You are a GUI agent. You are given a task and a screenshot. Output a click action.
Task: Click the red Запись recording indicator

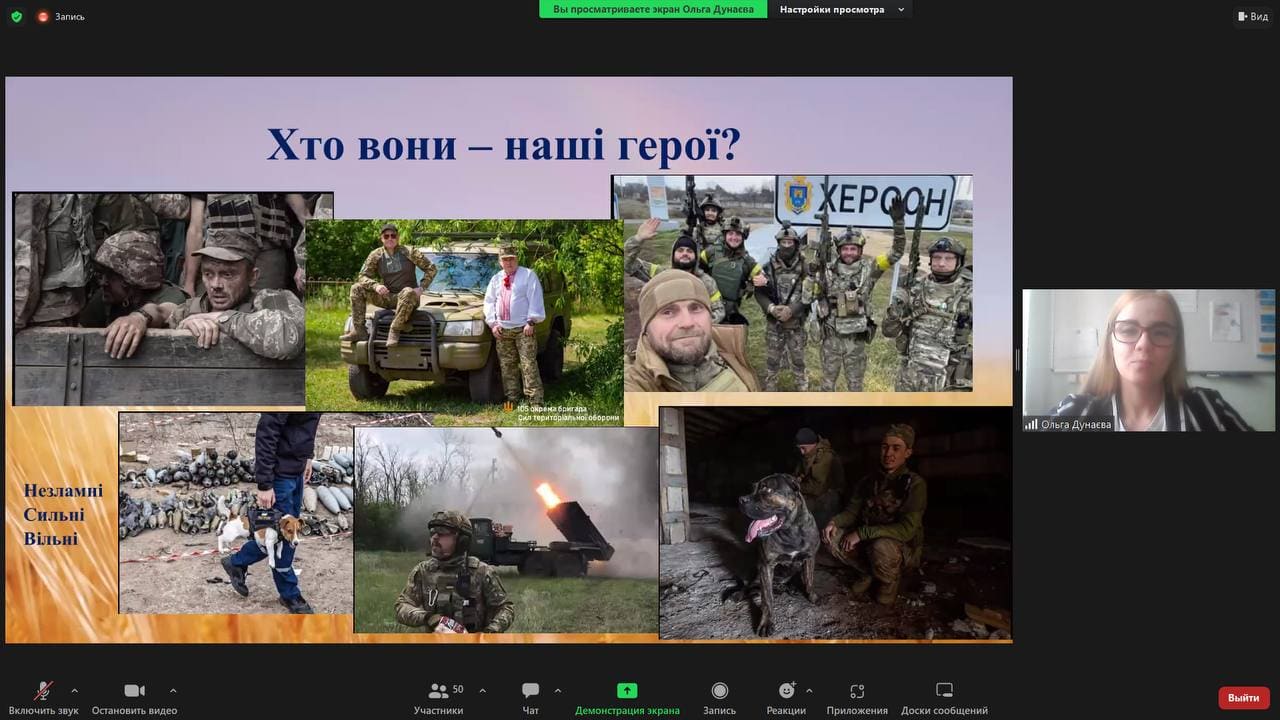click(x=61, y=16)
